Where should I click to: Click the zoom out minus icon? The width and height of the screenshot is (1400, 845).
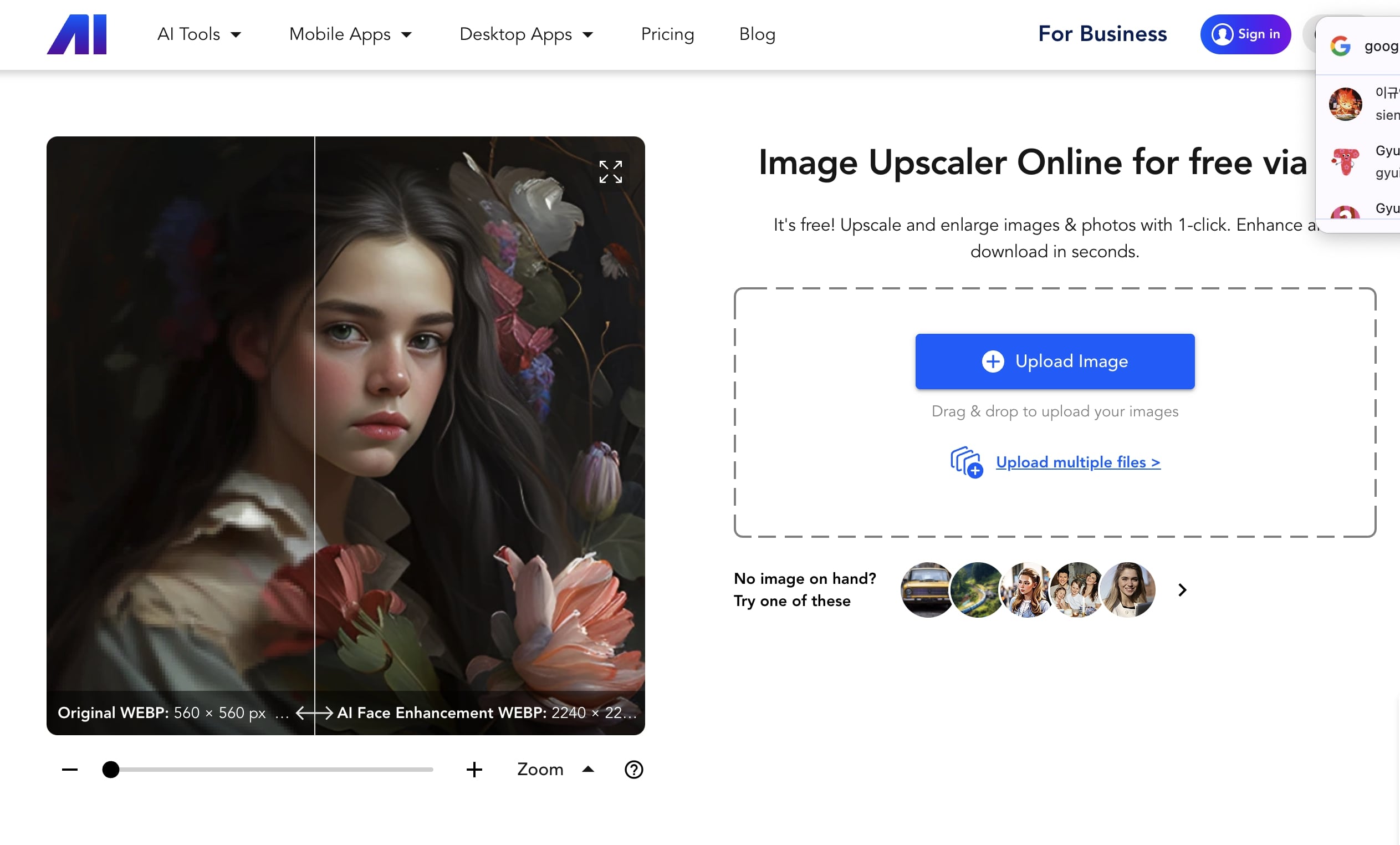click(x=70, y=770)
